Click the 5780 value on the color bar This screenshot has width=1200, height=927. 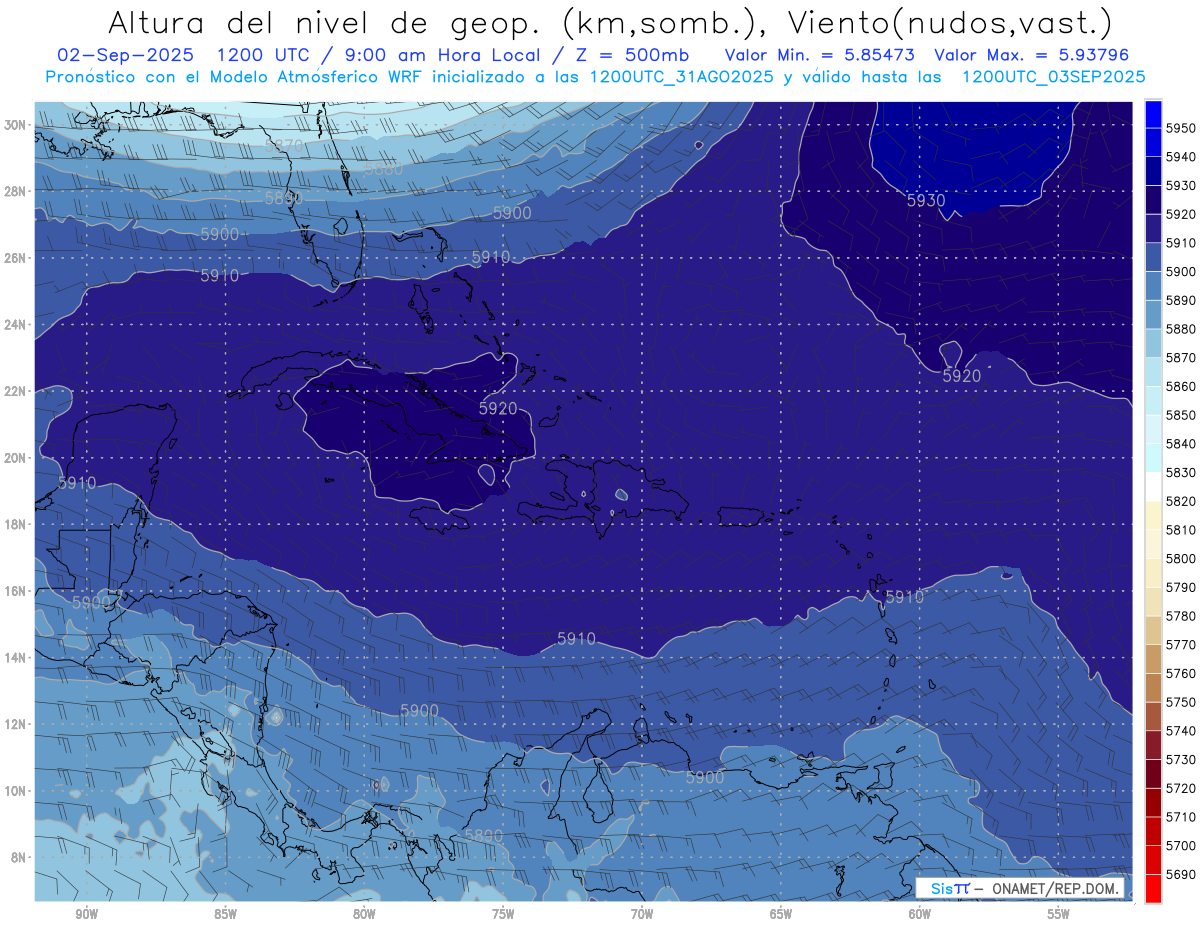pos(1181,616)
